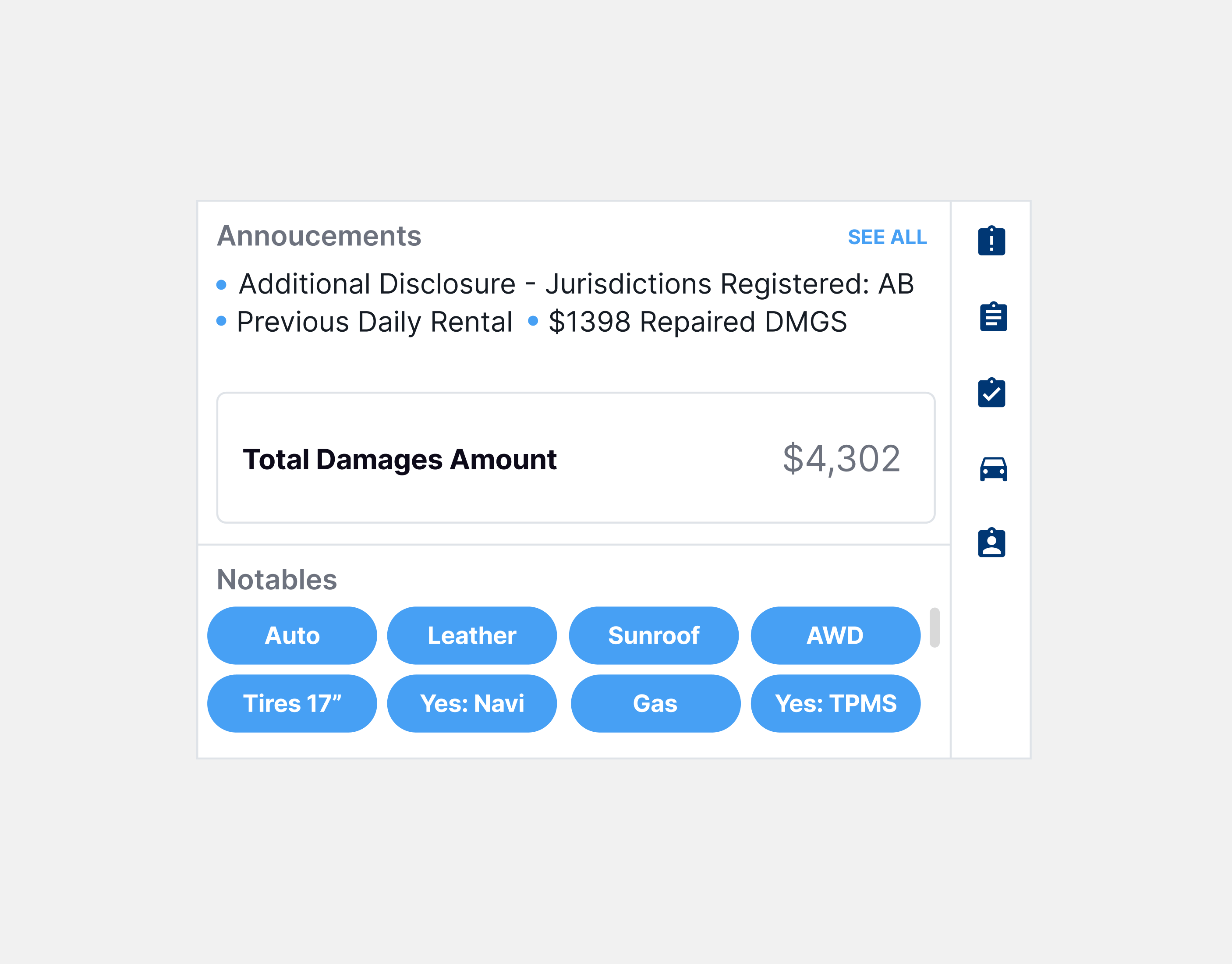Click the Yes: TPMS chip
The height and width of the screenshot is (964, 1232).
[x=835, y=703]
